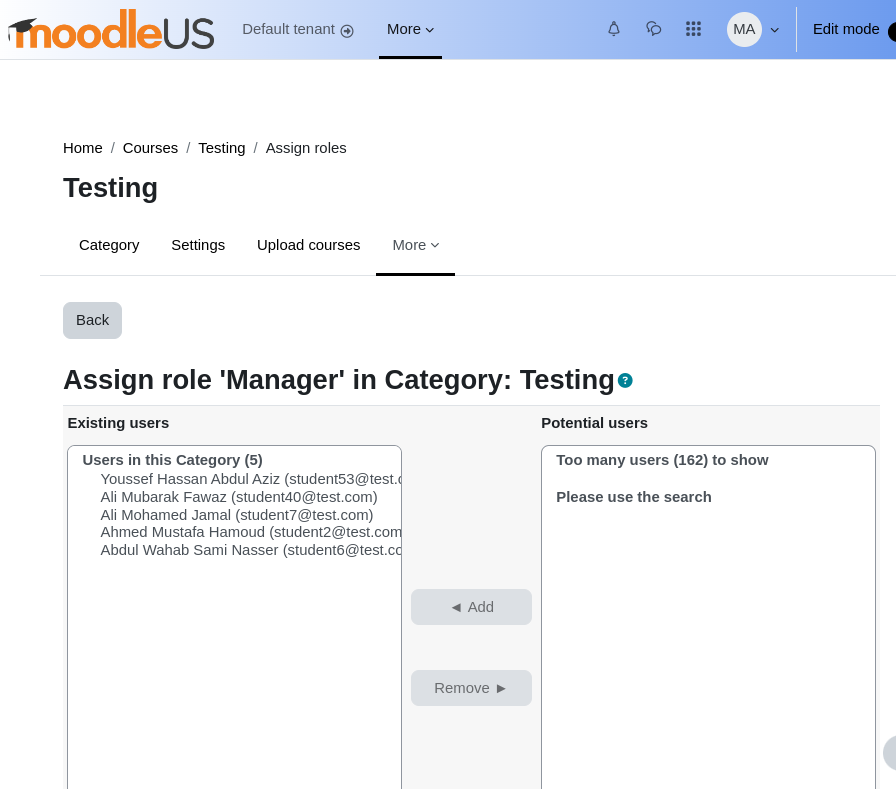Toggle the Edit mode switch
This screenshot has width=896, height=789.
[x=891, y=30]
